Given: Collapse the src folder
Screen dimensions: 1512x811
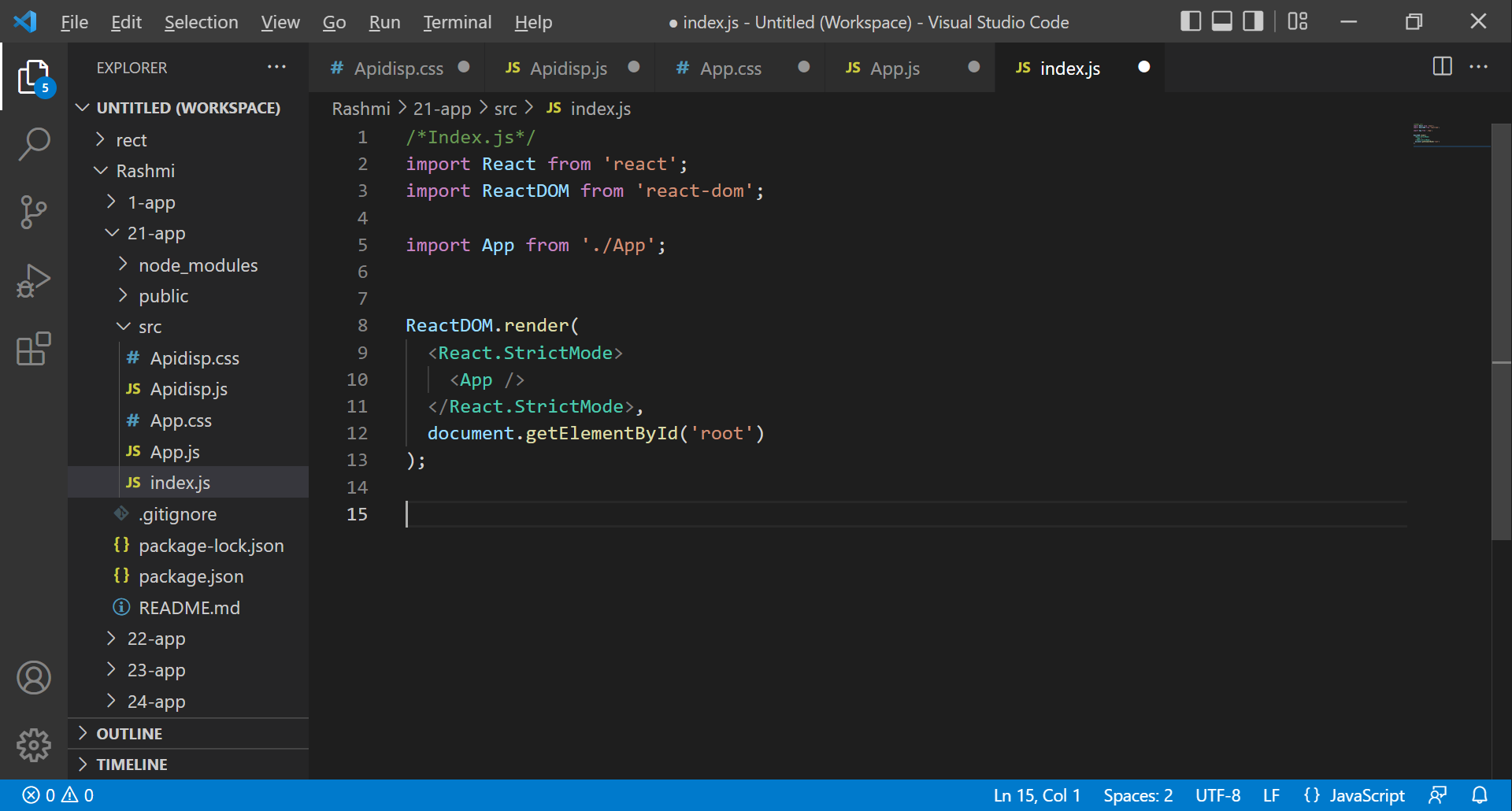Looking at the screenshot, I should click(x=188, y=327).
